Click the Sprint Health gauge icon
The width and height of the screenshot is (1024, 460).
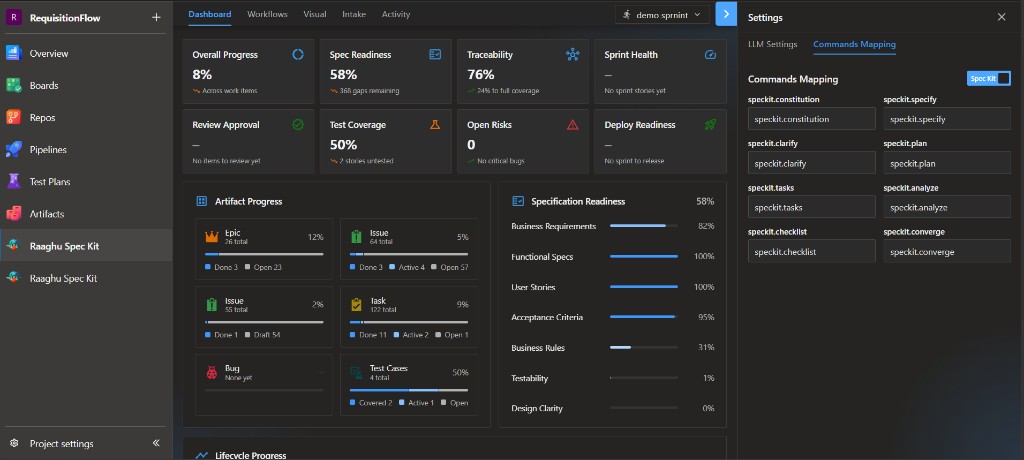point(711,55)
